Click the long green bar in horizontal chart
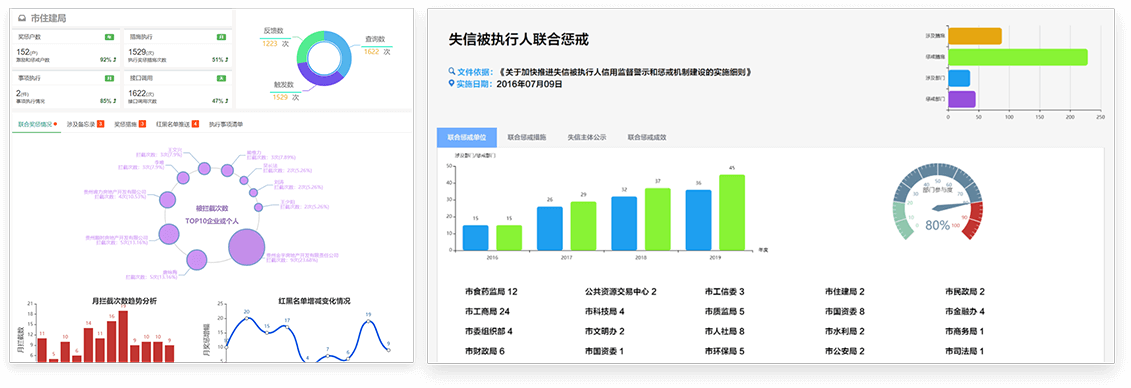 coord(1018,57)
